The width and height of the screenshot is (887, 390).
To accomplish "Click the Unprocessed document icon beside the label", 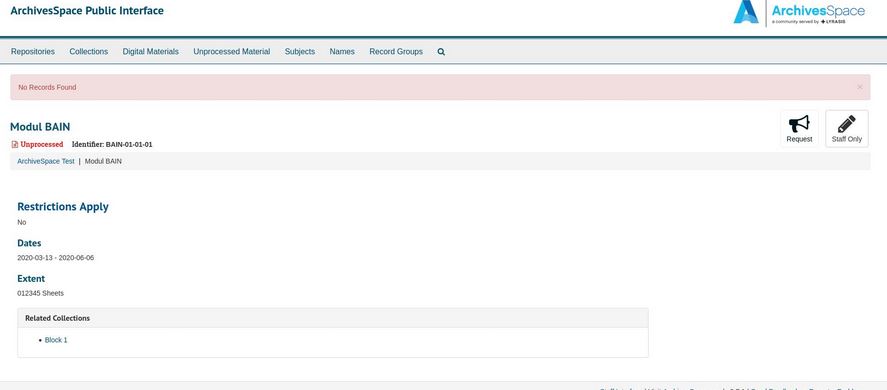I will [x=15, y=144].
